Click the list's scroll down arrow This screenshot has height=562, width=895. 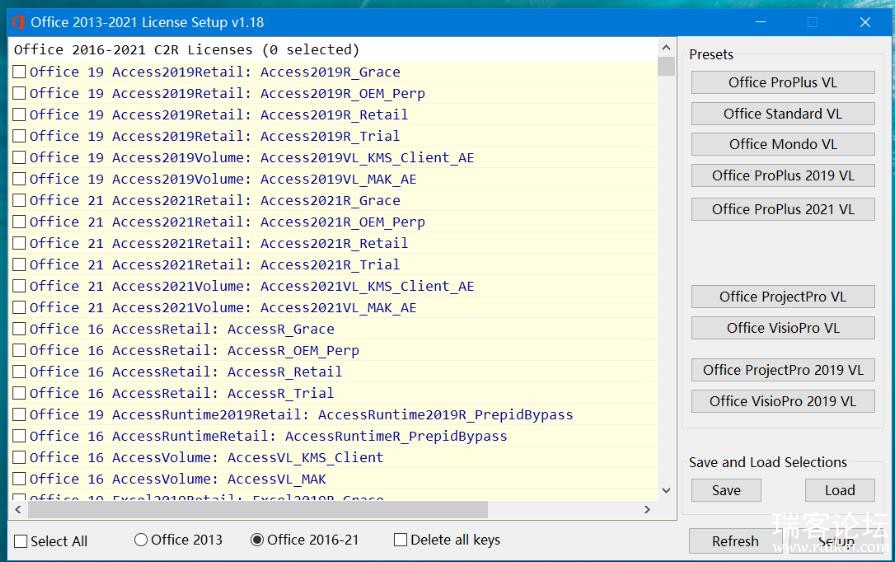666,491
